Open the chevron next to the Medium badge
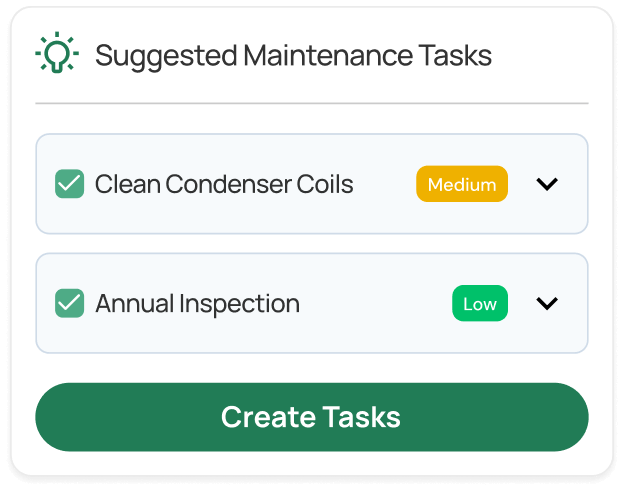624x491 pixels. point(546,184)
